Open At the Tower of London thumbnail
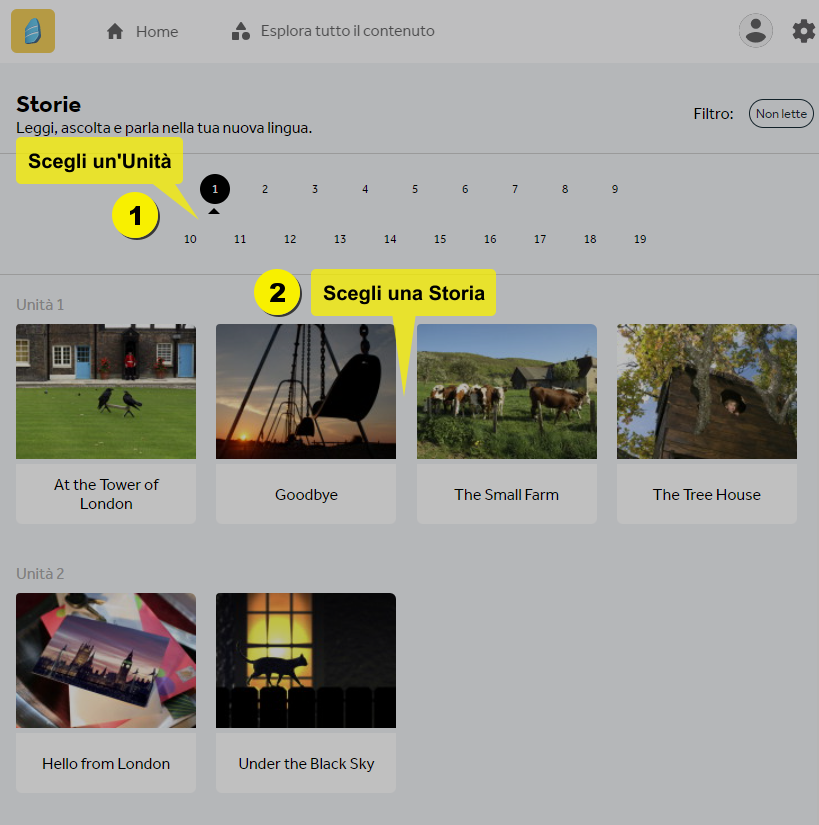 pos(106,391)
